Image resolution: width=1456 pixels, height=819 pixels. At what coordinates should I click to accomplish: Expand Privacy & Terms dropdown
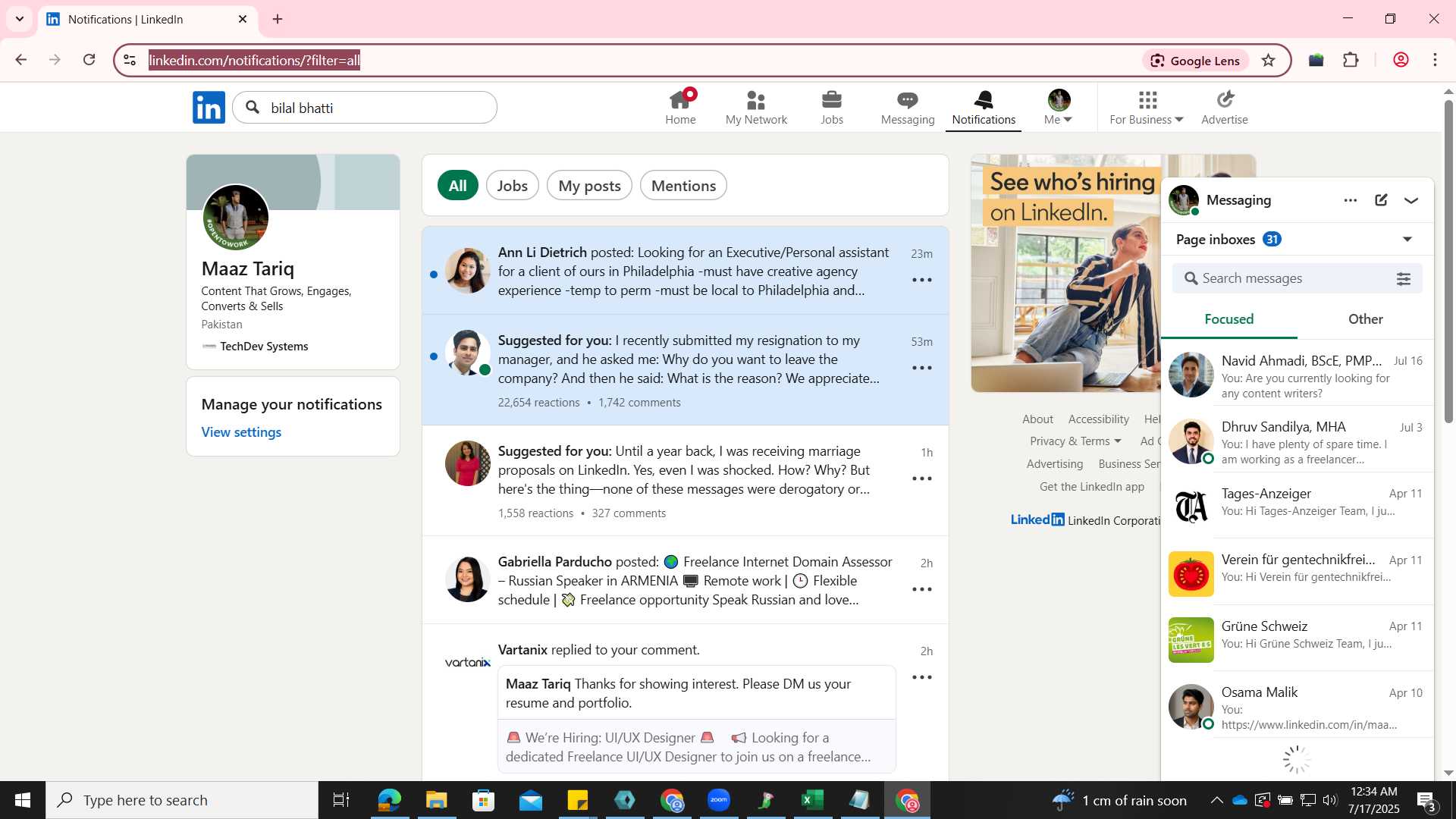point(1075,441)
